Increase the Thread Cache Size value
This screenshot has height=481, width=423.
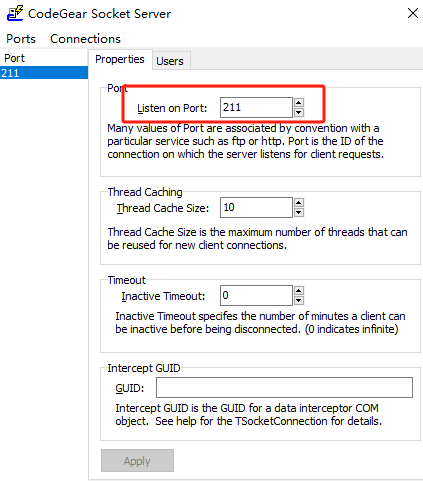coord(299,202)
